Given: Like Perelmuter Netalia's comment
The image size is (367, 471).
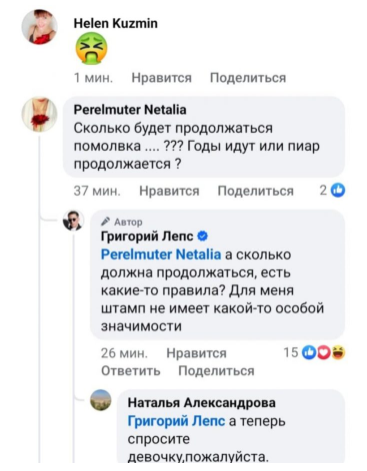Looking at the screenshot, I should [x=169, y=191].
